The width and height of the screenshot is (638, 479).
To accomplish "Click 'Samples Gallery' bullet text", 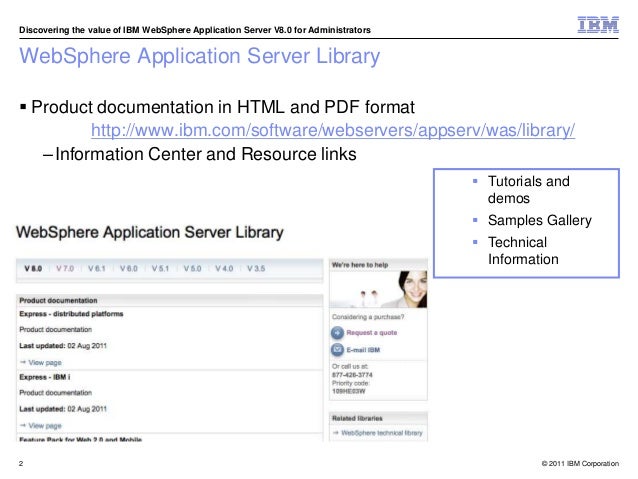I will click(540, 220).
